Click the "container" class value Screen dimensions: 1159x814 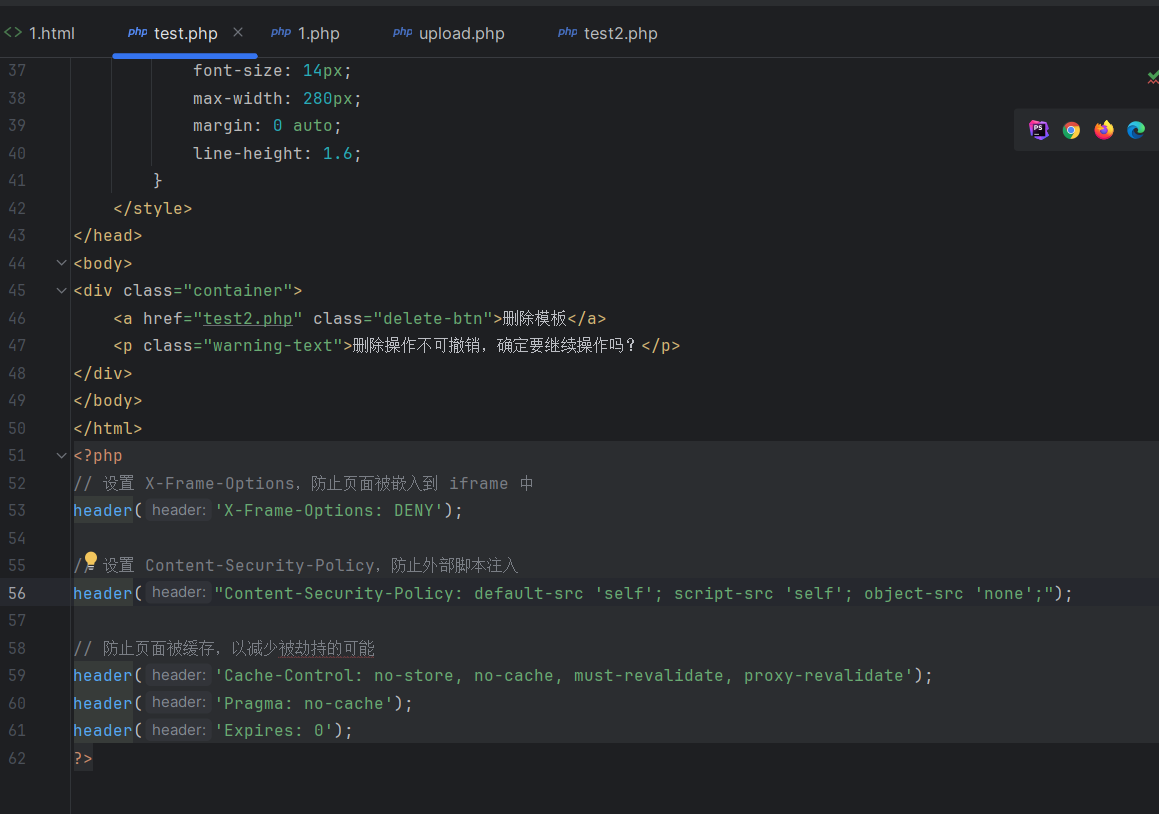coord(238,291)
